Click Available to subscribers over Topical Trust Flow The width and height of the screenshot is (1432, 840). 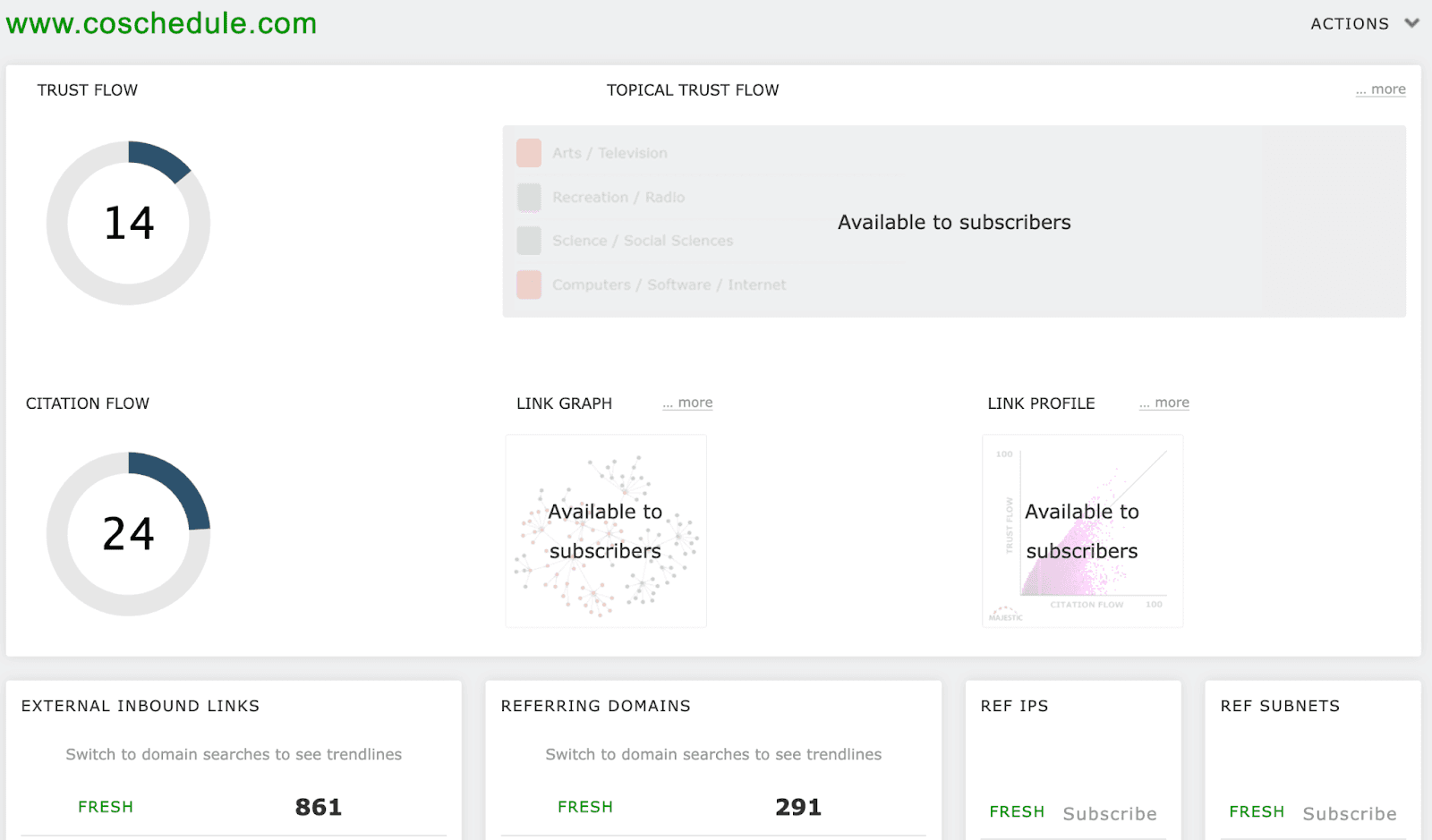coord(954,222)
